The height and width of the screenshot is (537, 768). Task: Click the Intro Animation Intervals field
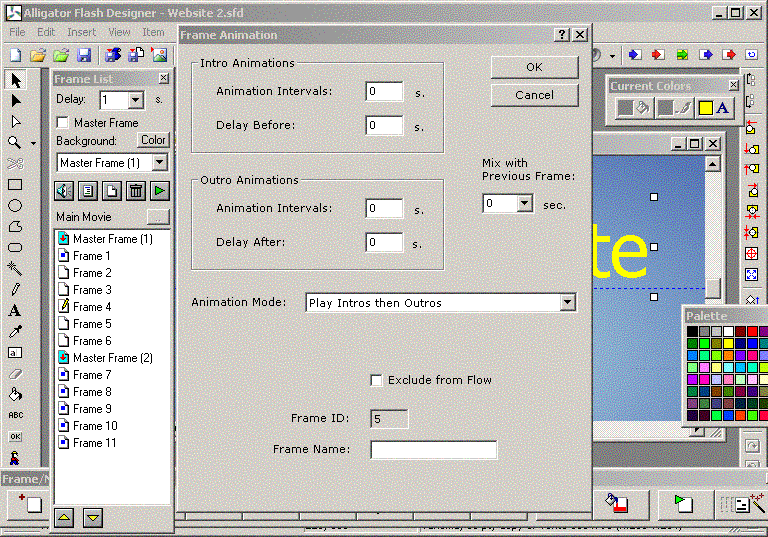[384, 91]
